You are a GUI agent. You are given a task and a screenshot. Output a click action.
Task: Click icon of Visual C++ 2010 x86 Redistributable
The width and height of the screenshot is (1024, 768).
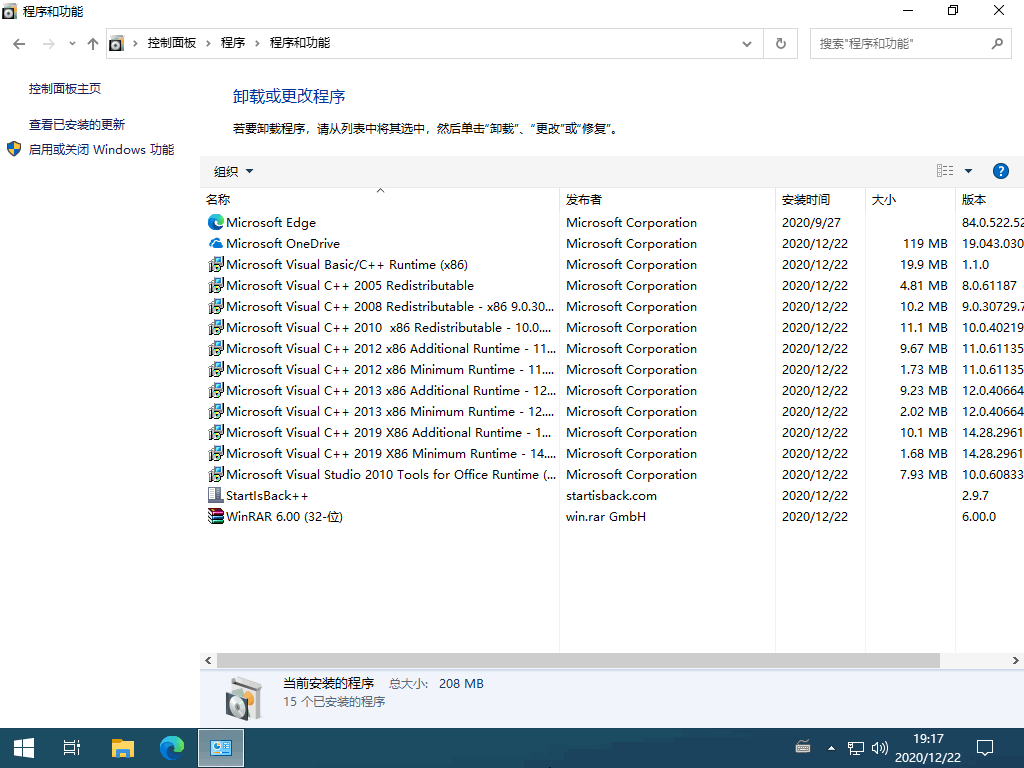point(216,327)
